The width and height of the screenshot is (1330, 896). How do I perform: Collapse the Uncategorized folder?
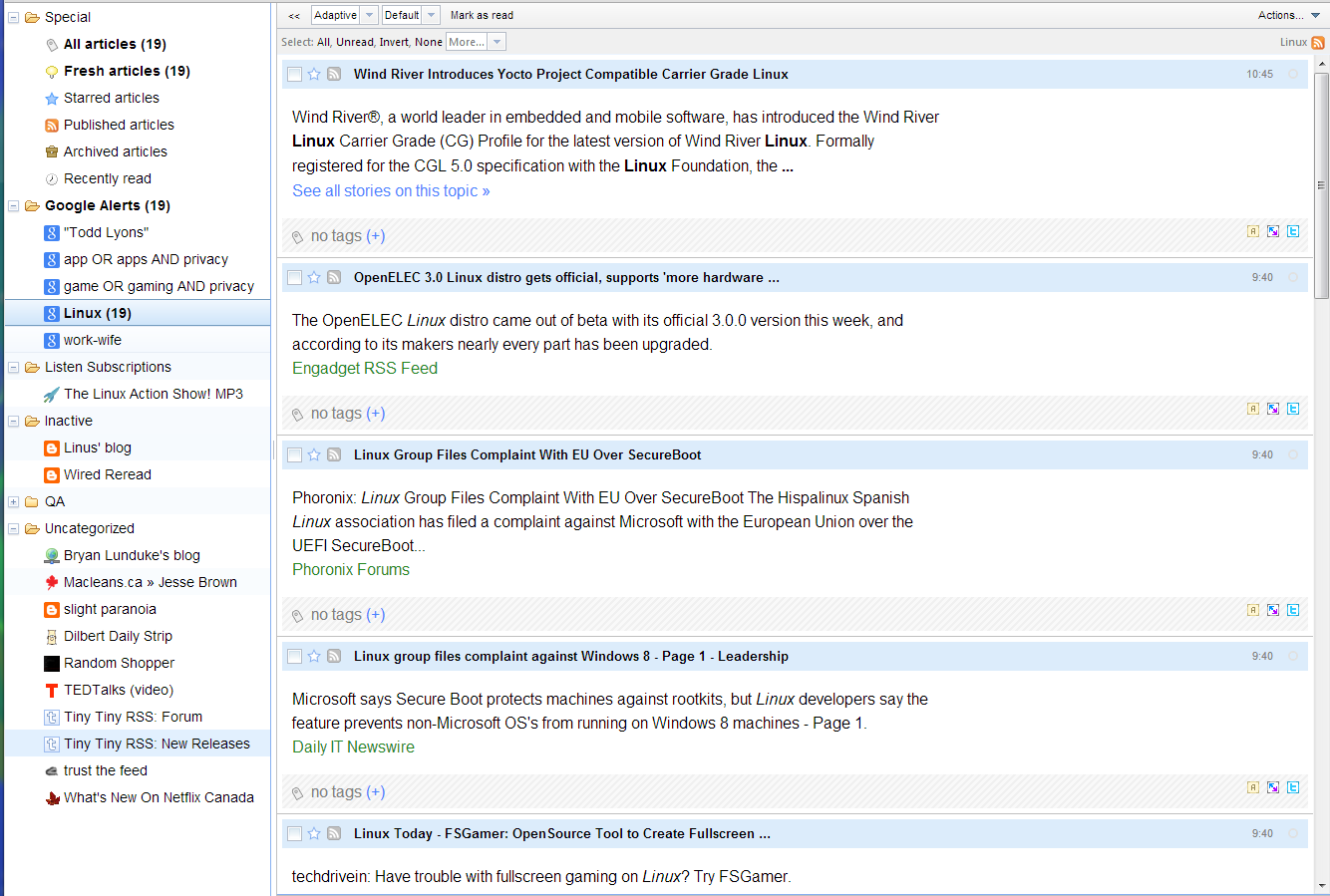pyautogui.click(x=13, y=528)
